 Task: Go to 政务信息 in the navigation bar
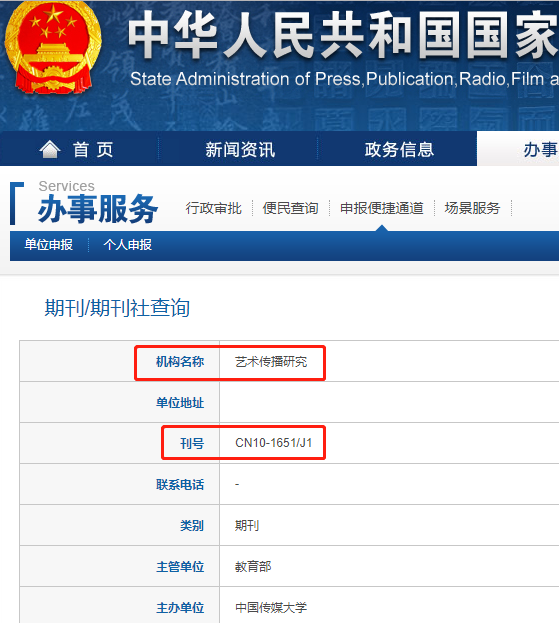point(399,150)
